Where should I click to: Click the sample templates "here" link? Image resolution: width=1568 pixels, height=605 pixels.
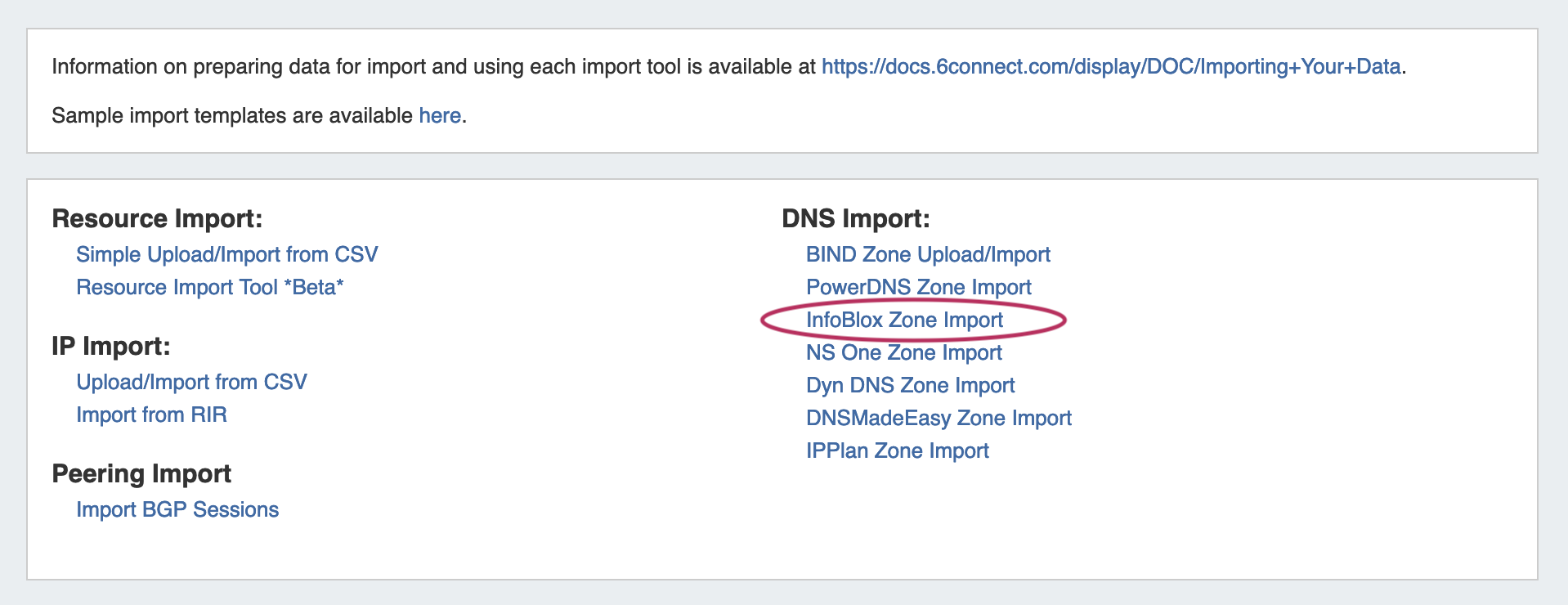(x=440, y=116)
